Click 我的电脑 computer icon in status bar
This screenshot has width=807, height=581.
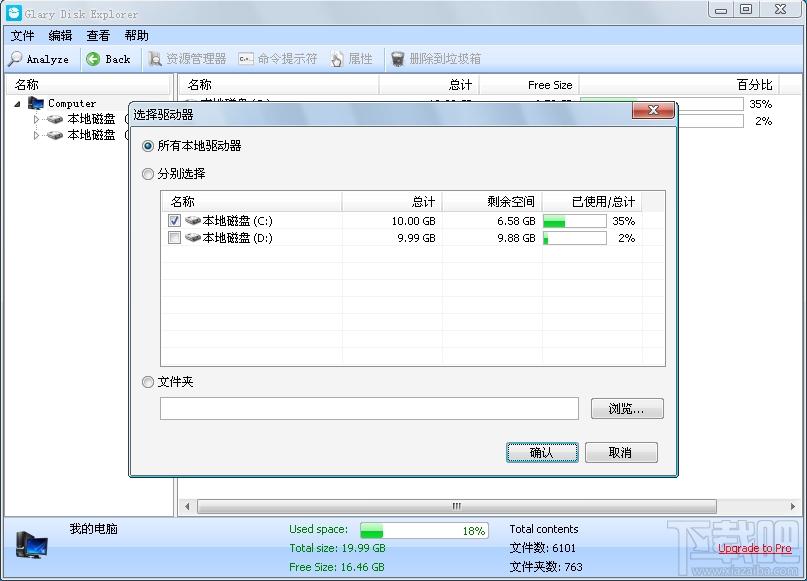click(32, 545)
